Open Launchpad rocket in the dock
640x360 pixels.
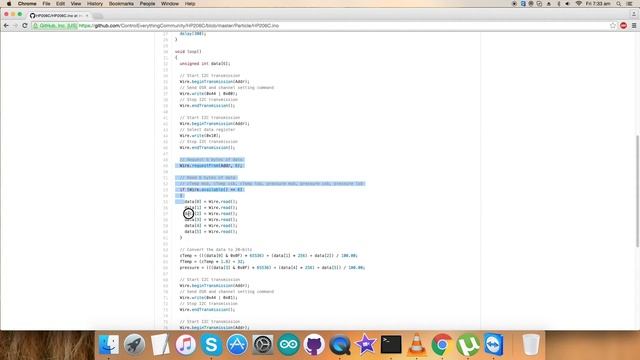pyautogui.click(x=134, y=345)
